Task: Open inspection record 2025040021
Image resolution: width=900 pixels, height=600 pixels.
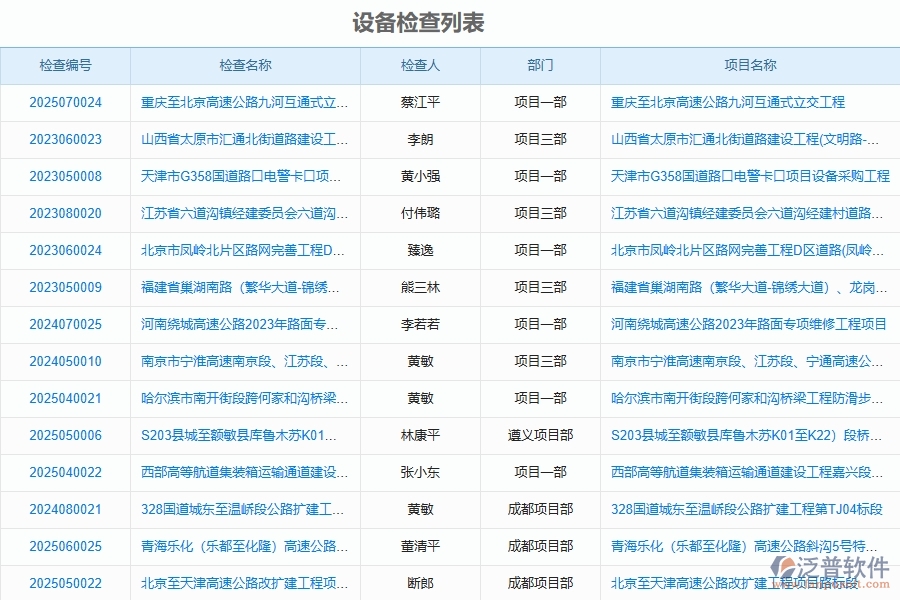Action: (x=66, y=398)
